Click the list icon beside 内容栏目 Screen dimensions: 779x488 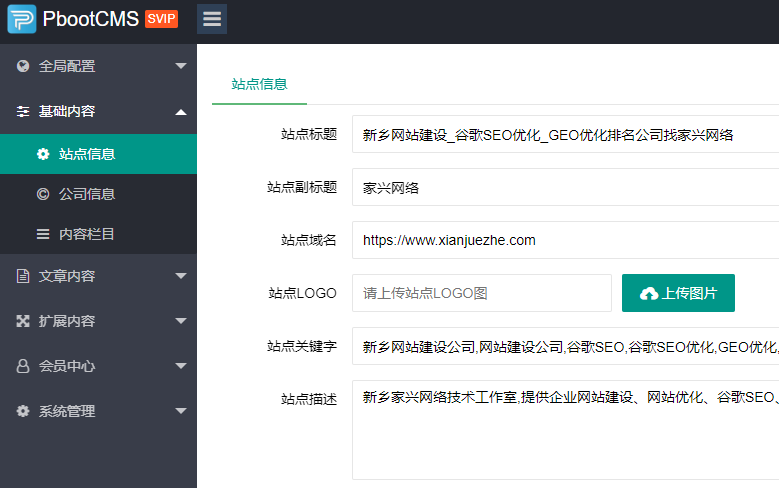pos(43,234)
